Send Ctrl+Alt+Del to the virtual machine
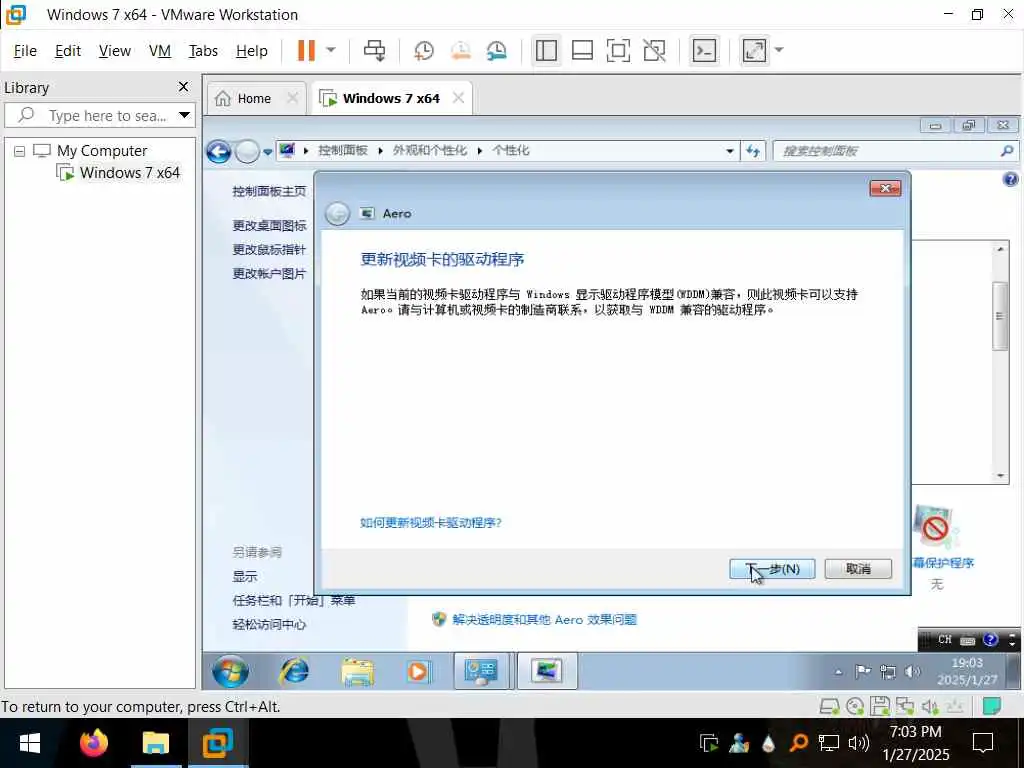The image size is (1024, 768). coord(374,50)
